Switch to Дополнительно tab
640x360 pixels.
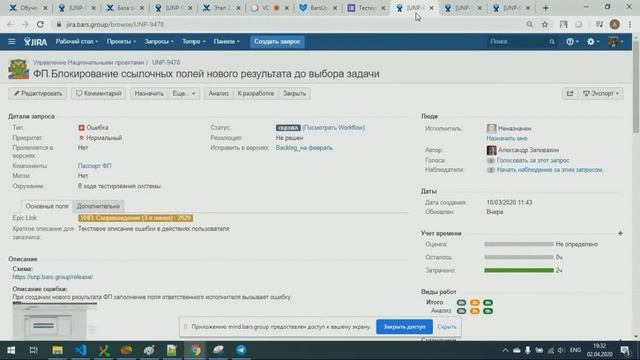point(98,206)
